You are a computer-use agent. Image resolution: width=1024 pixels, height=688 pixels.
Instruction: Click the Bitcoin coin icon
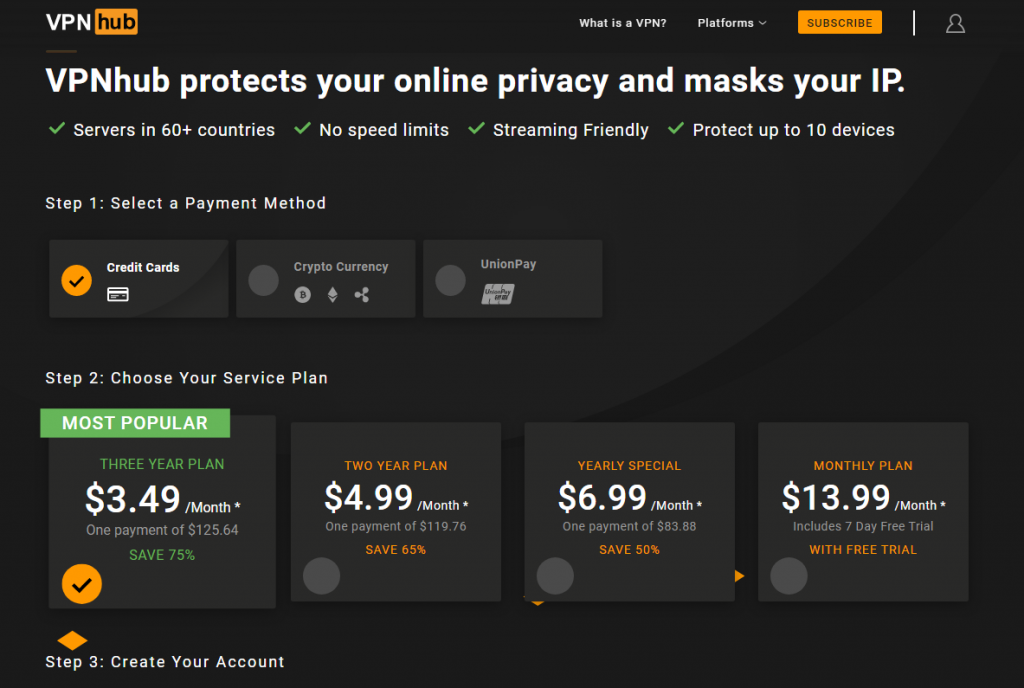pyautogui.click(x=302, y=295)
